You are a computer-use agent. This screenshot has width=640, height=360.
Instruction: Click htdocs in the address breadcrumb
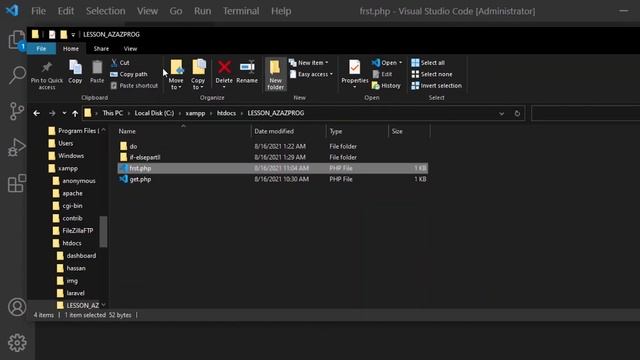(x=226, y=113)
